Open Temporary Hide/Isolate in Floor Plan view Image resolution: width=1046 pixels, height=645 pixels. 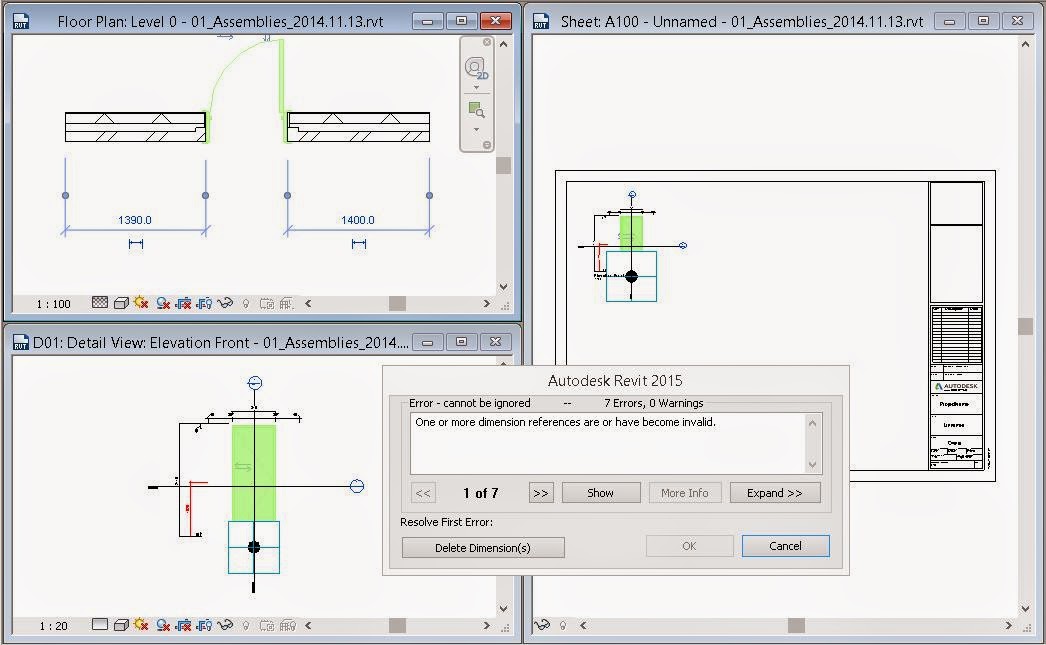click(225, 303)
